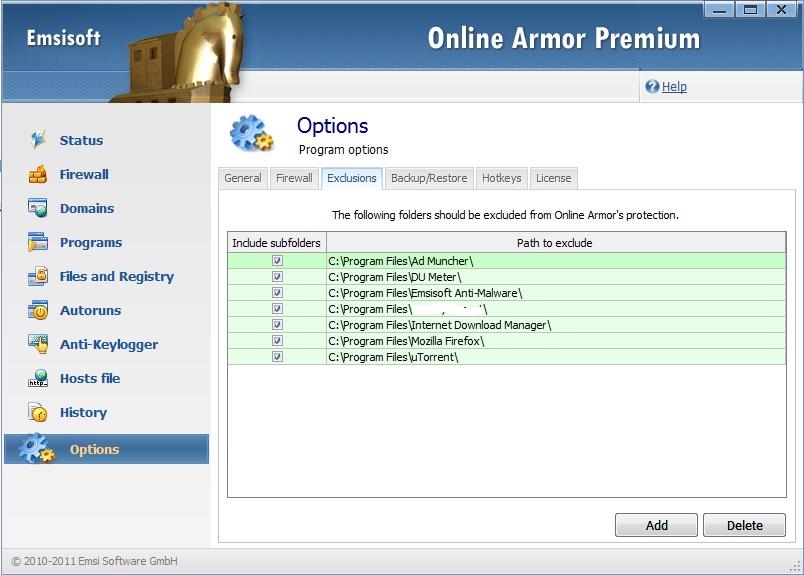Open the Status section
This screenshot has height=575, width=804.
click(81, 140)
